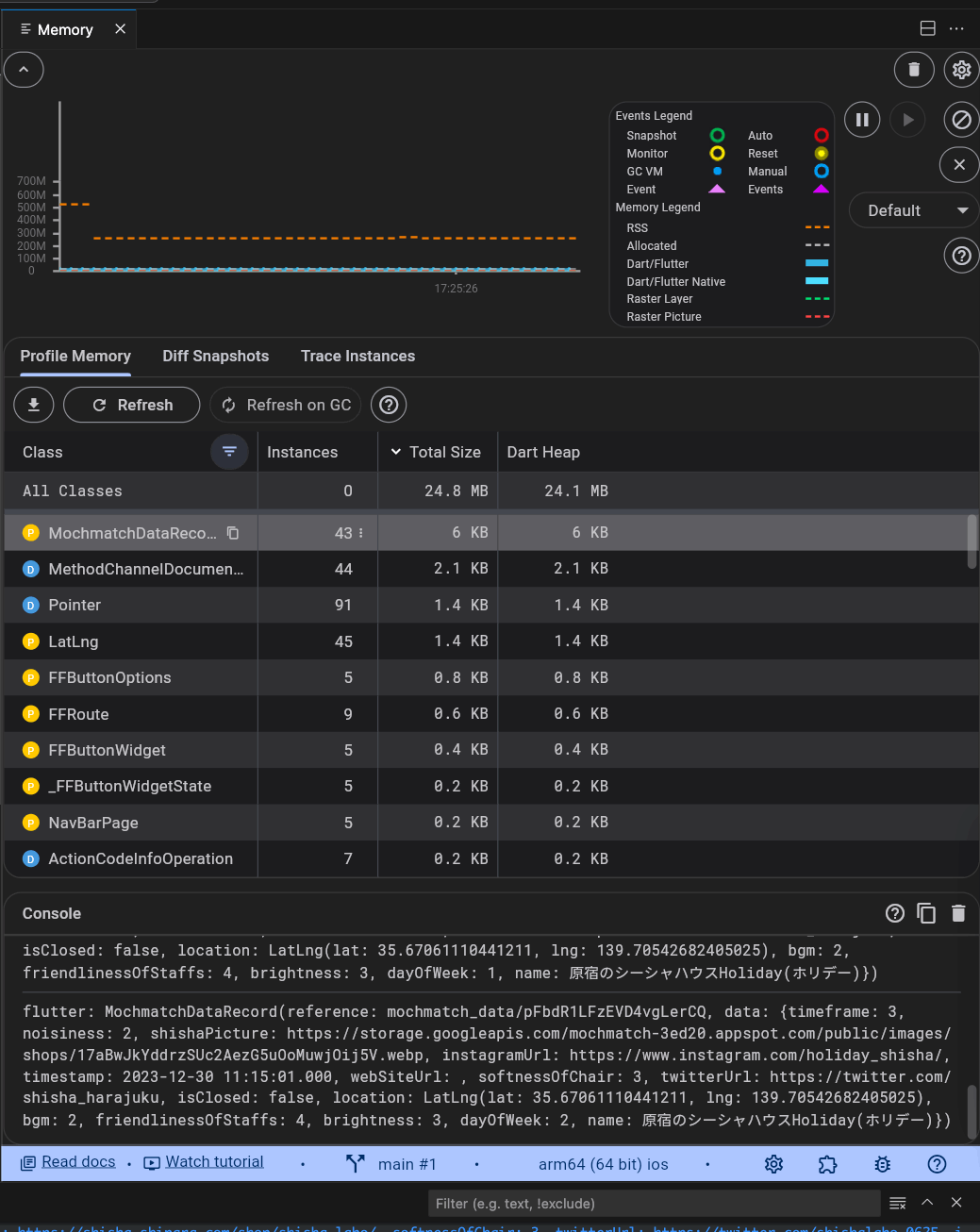Click the Refresh button
Image resolution: width=980 pixels, height=1232 pixels.
click(x=132, y=405)
